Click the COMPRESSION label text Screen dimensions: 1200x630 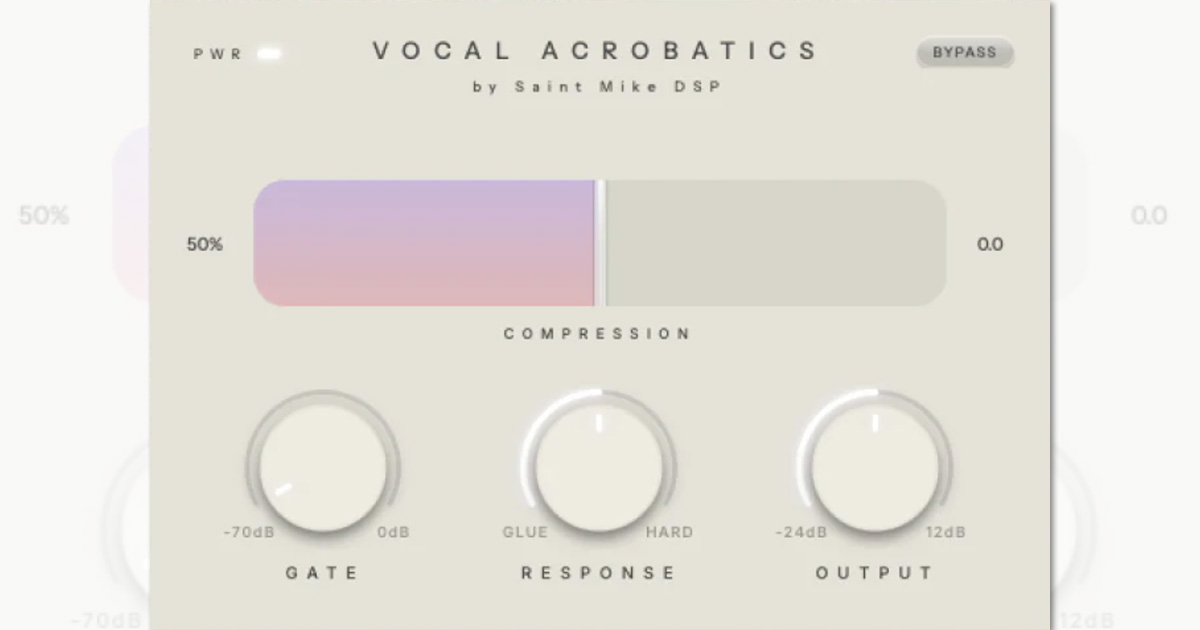pos(597,333)
